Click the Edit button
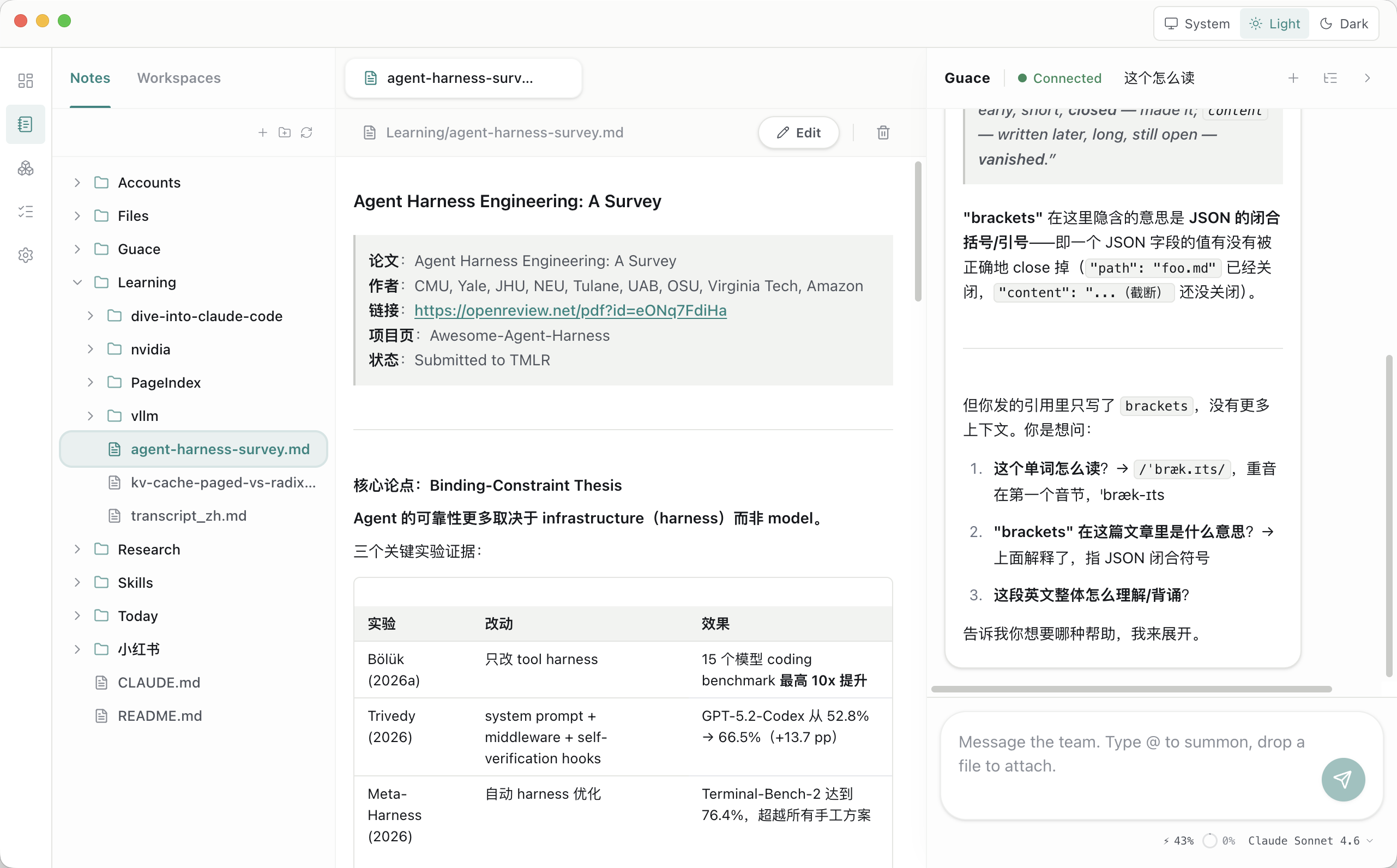The width and height of the screenshot is (1397, 868). pyautogui.click(x=798, y=132)
